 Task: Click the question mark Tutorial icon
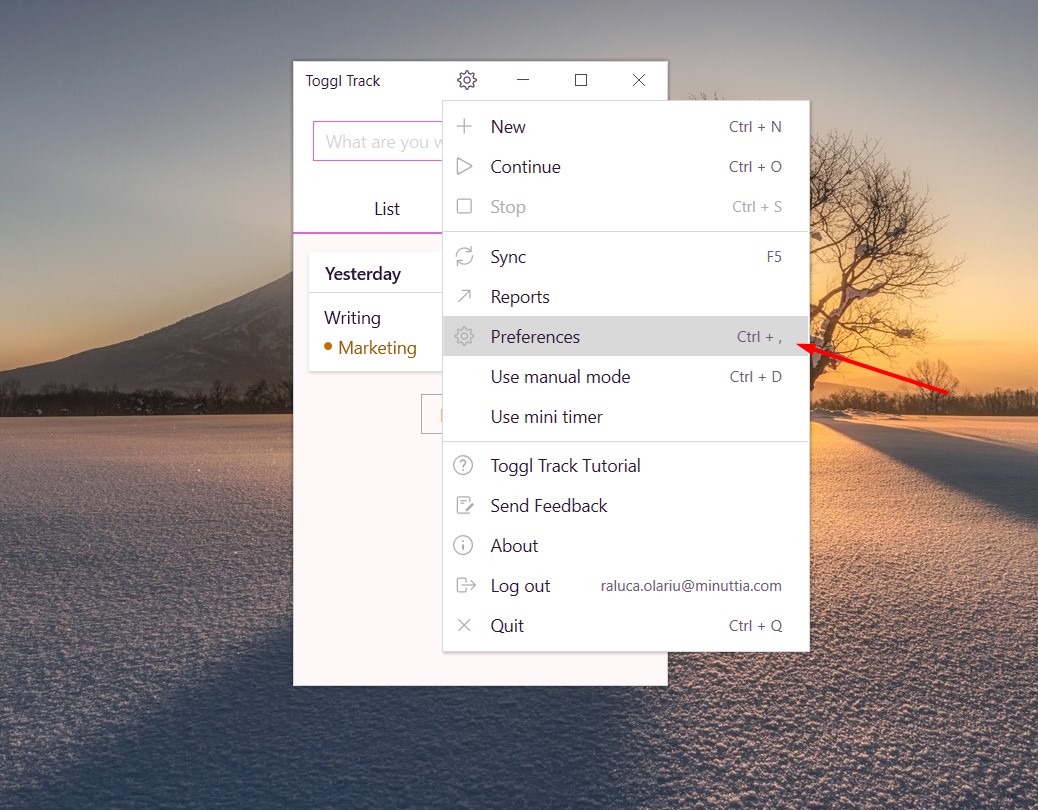click(462, 465)
